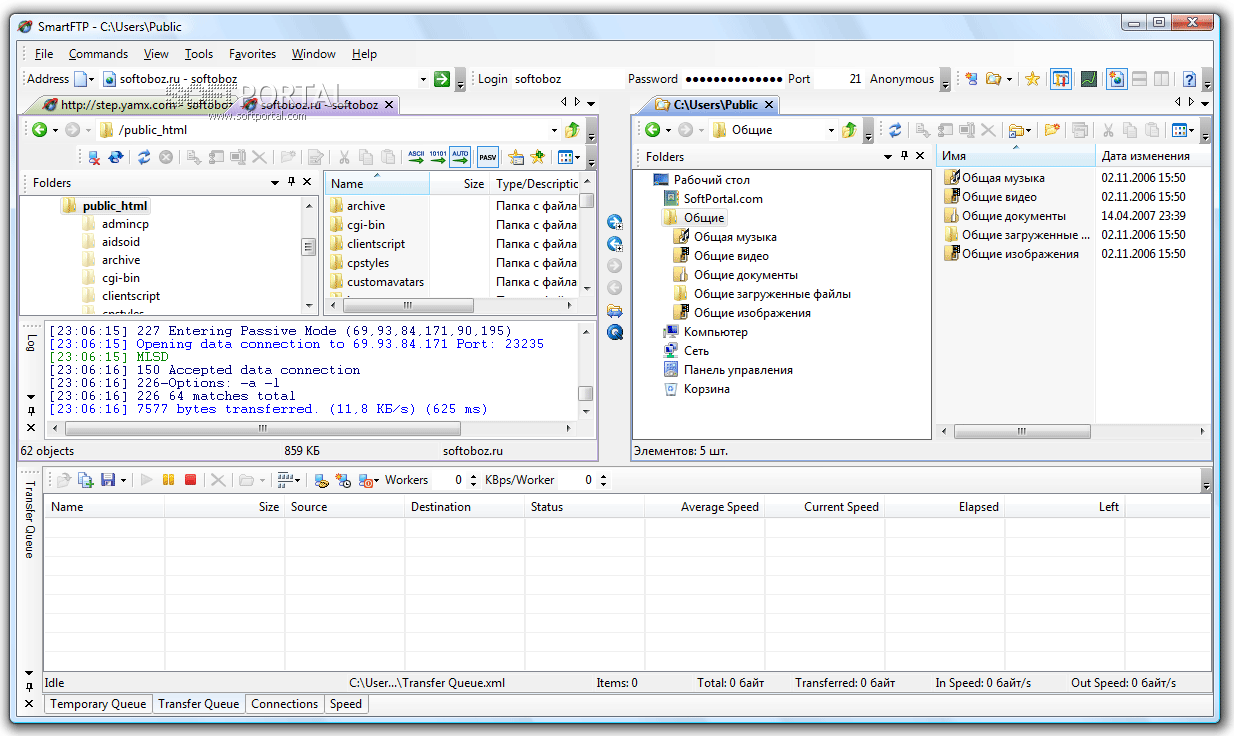Switch to the Temporary Queue tab
Screen dimensions: 1234x736
tap(98, 704)
